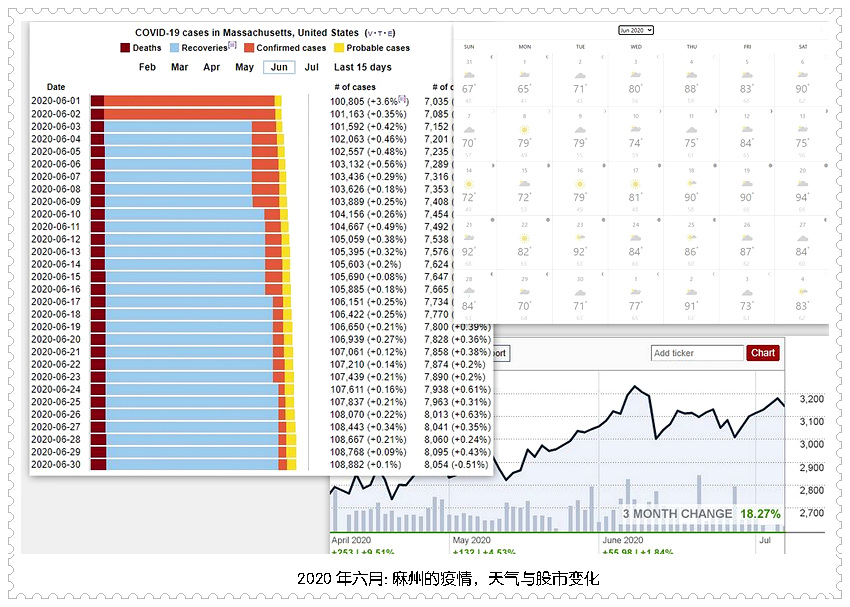Switch to the Apr tab
Screen dimensions: 850x607
[x=211, y=67]
